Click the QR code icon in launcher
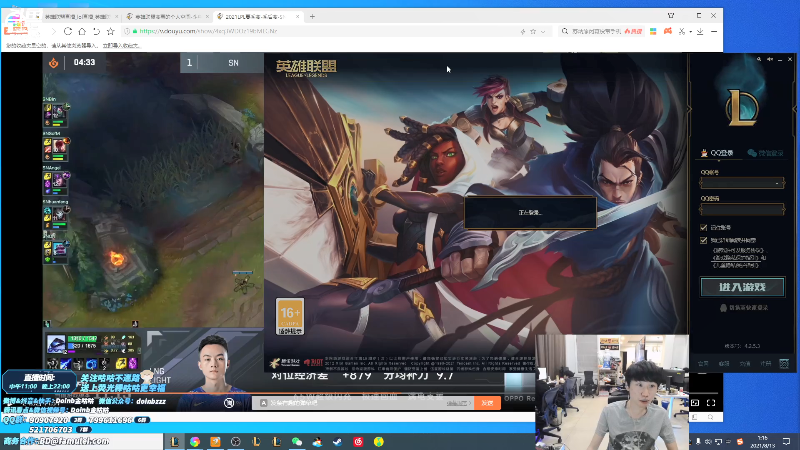The image size is (800, 450). pyautogui.click(x=784, y=363)
